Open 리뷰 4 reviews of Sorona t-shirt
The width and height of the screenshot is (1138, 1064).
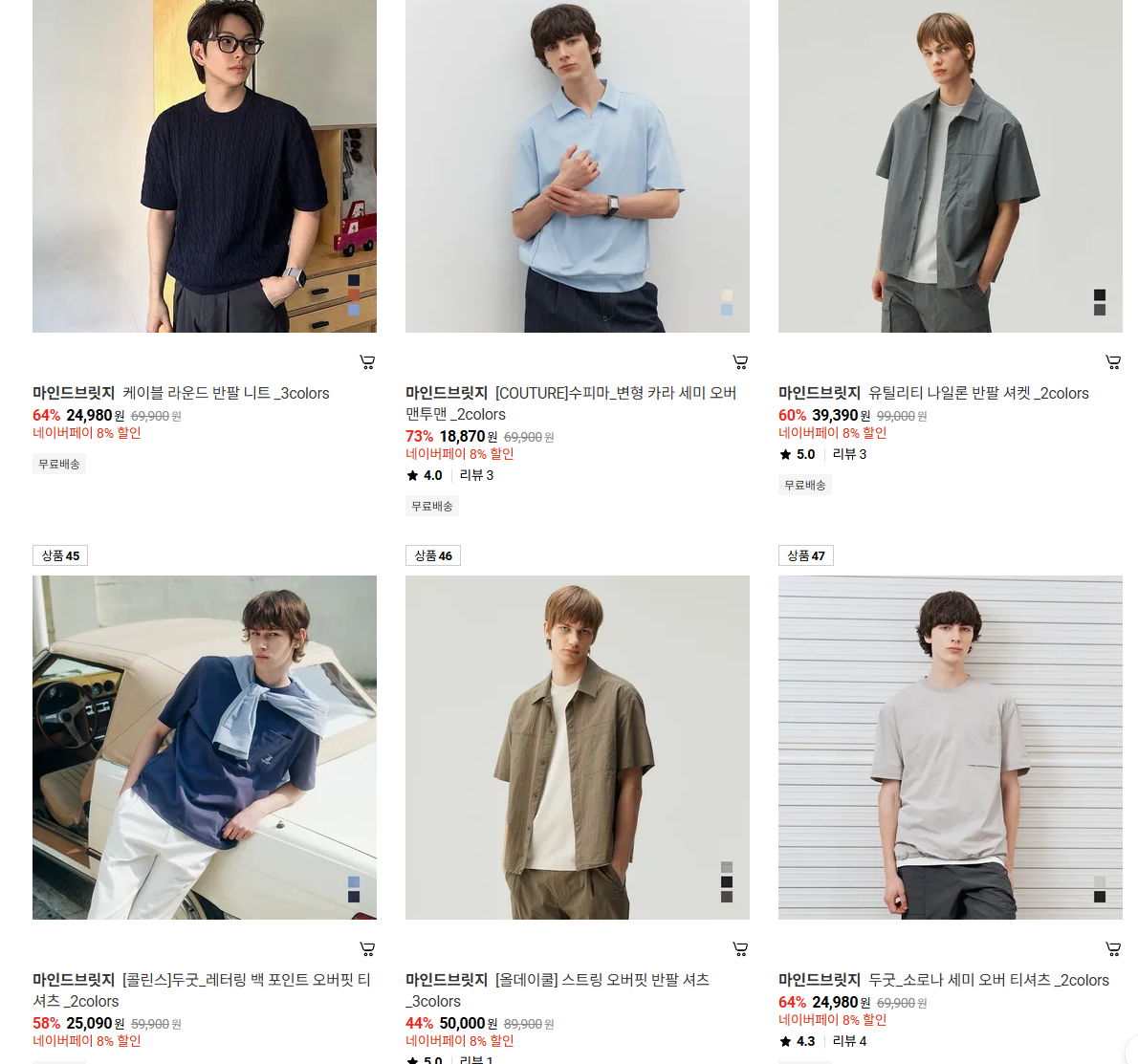(x=849, y=1041)
